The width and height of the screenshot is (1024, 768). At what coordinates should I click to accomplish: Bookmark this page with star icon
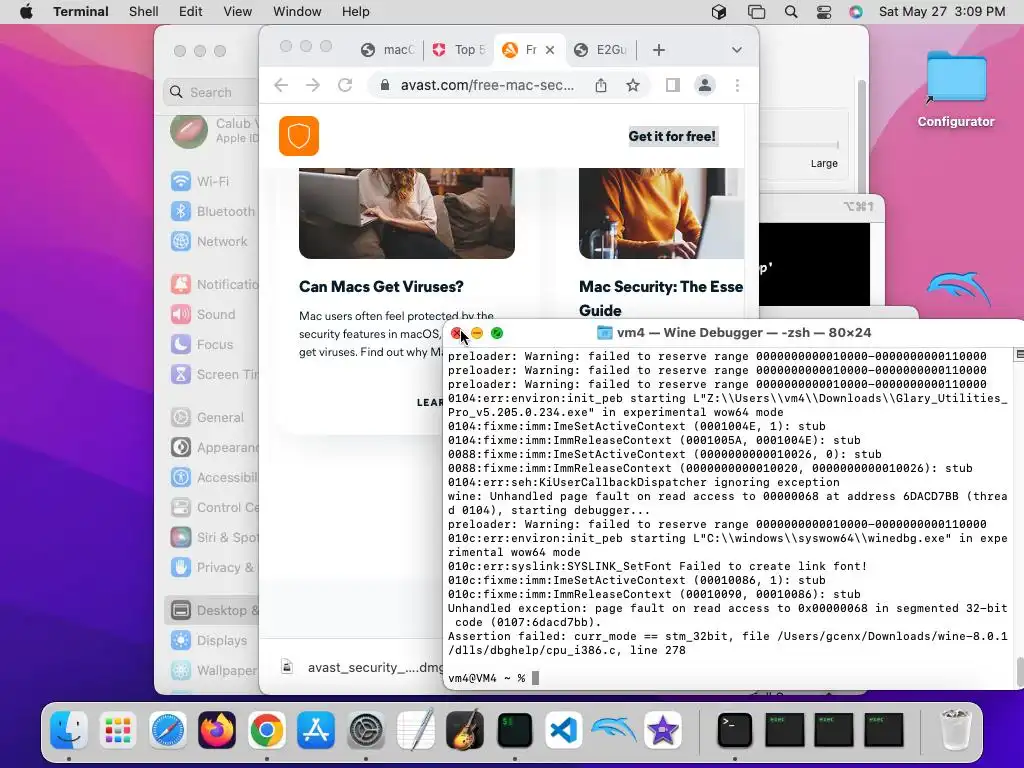coord(633,86)
